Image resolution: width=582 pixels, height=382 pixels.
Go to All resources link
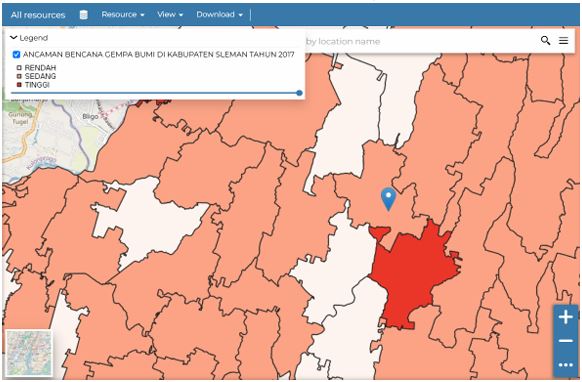(38, 15)
